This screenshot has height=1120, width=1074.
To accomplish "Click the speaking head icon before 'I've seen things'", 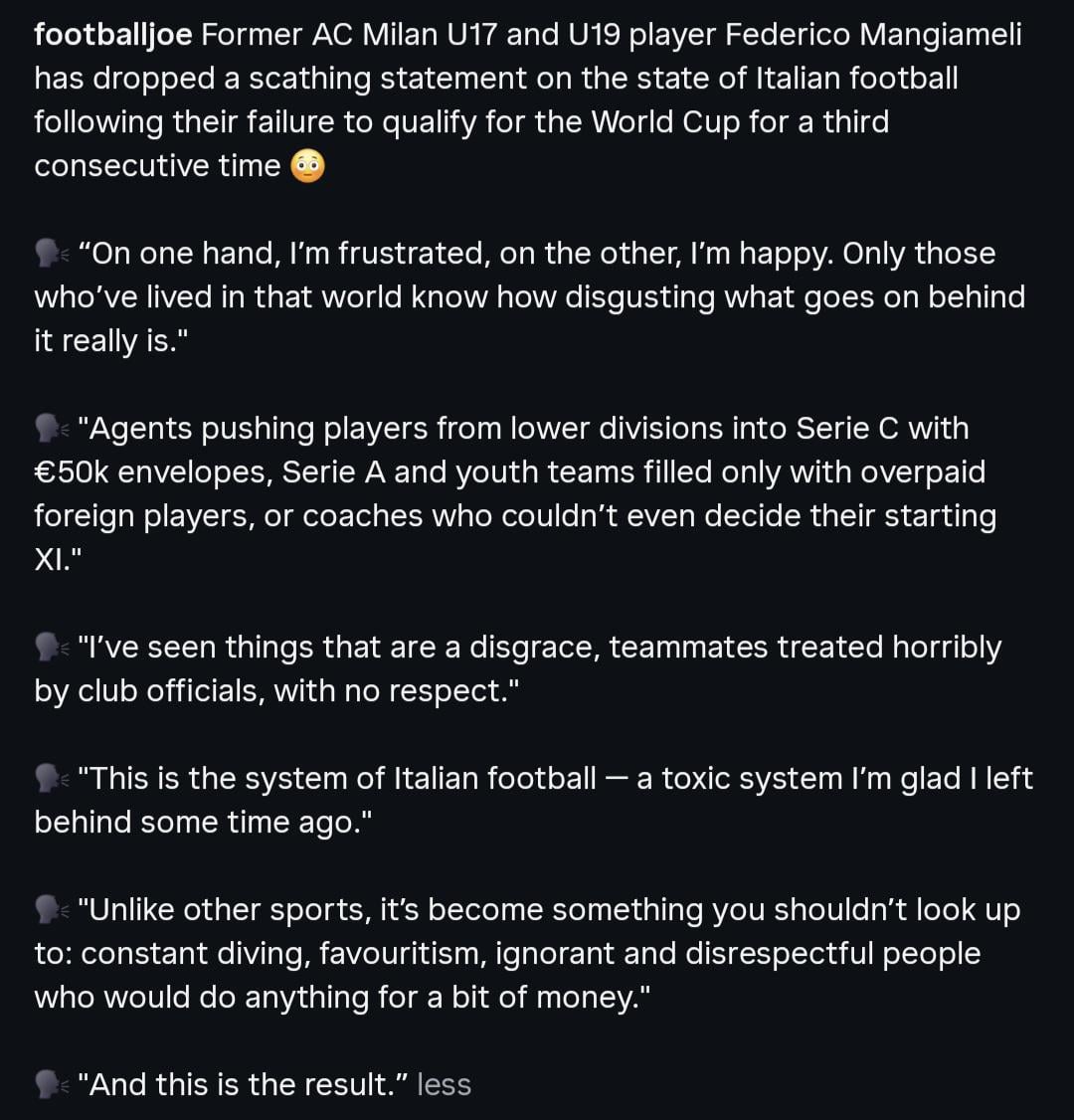I will click(x=52, y=649).
